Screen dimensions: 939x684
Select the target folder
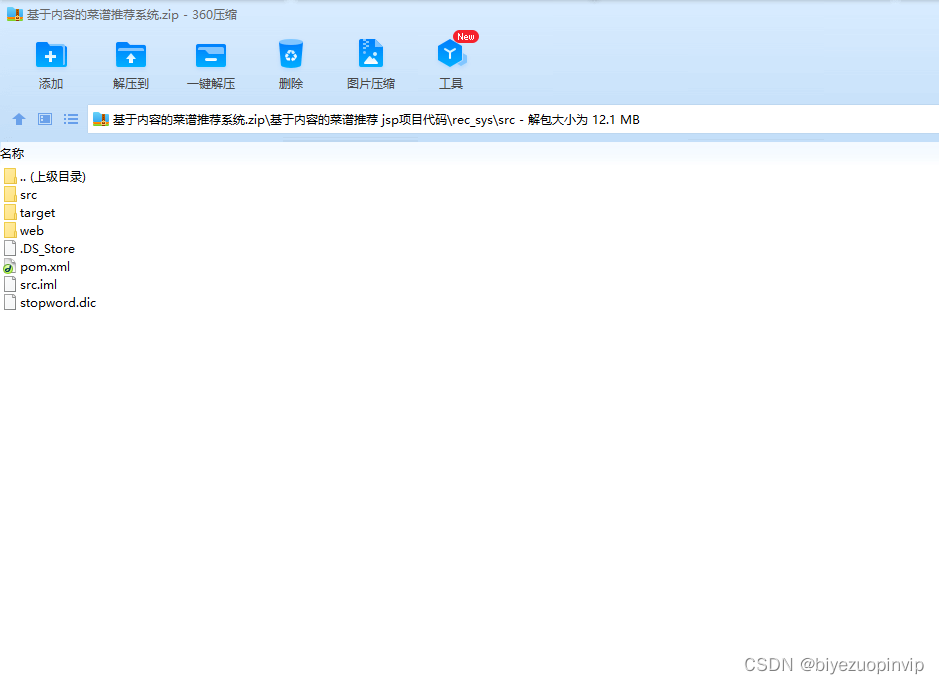[x=29, y=213]
